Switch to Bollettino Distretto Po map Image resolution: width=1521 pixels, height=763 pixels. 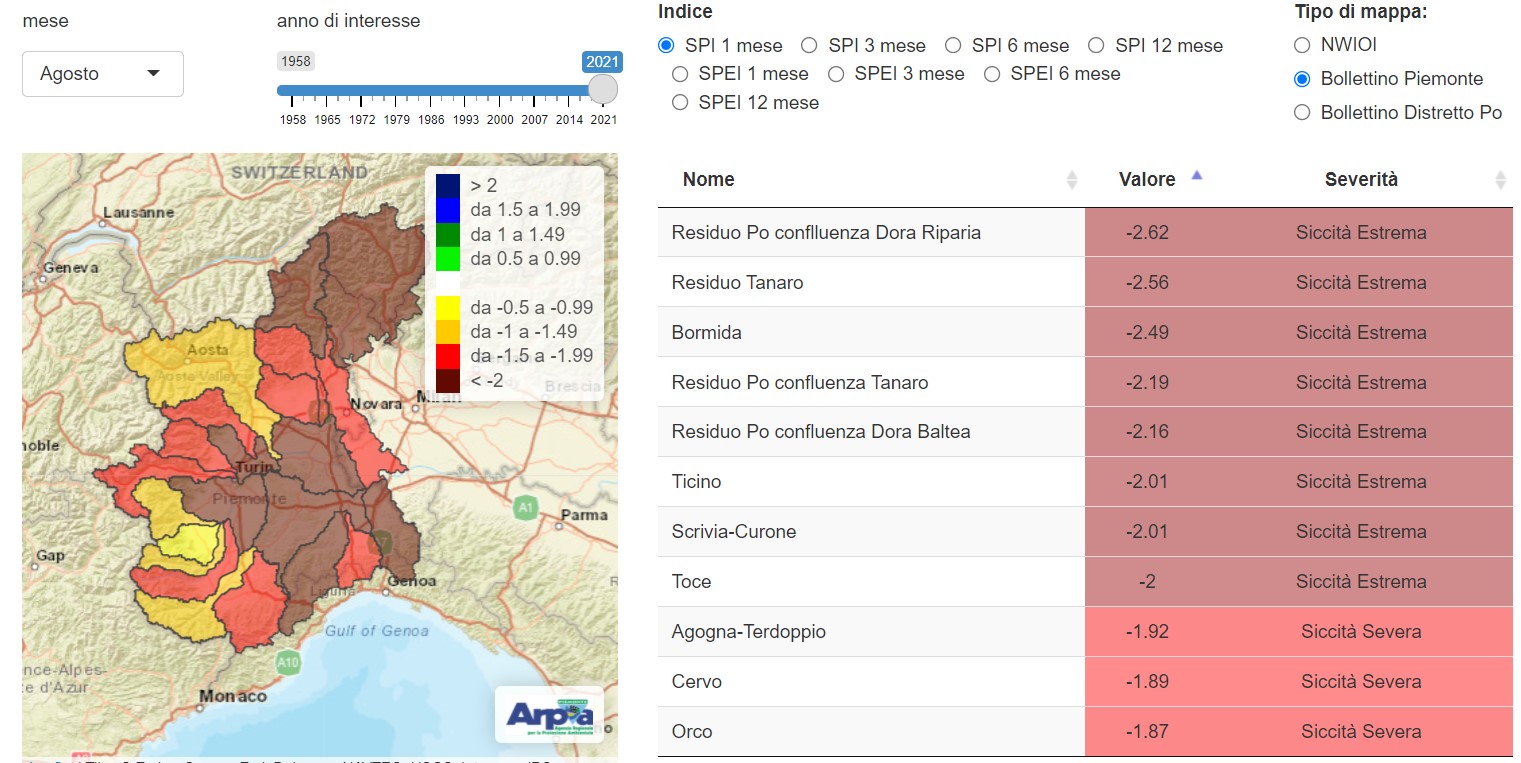[1302, 113]
